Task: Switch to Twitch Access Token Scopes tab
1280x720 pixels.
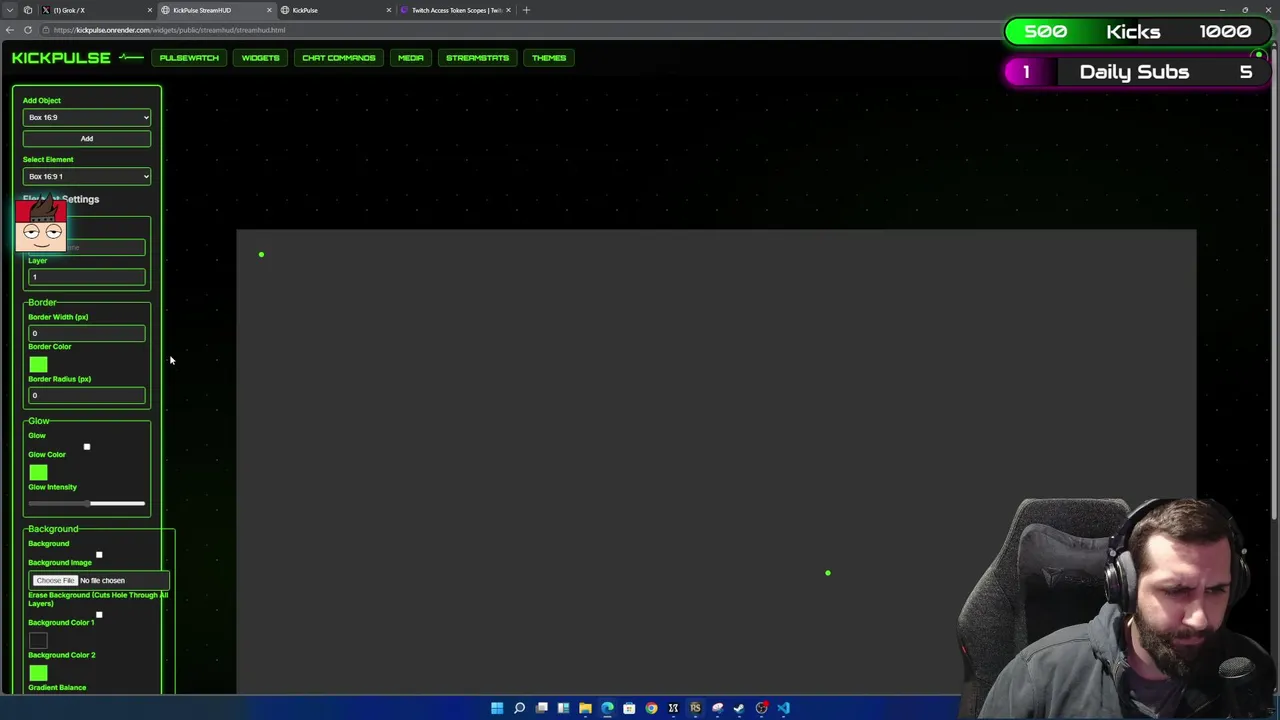Action: (x=455, y=10)
